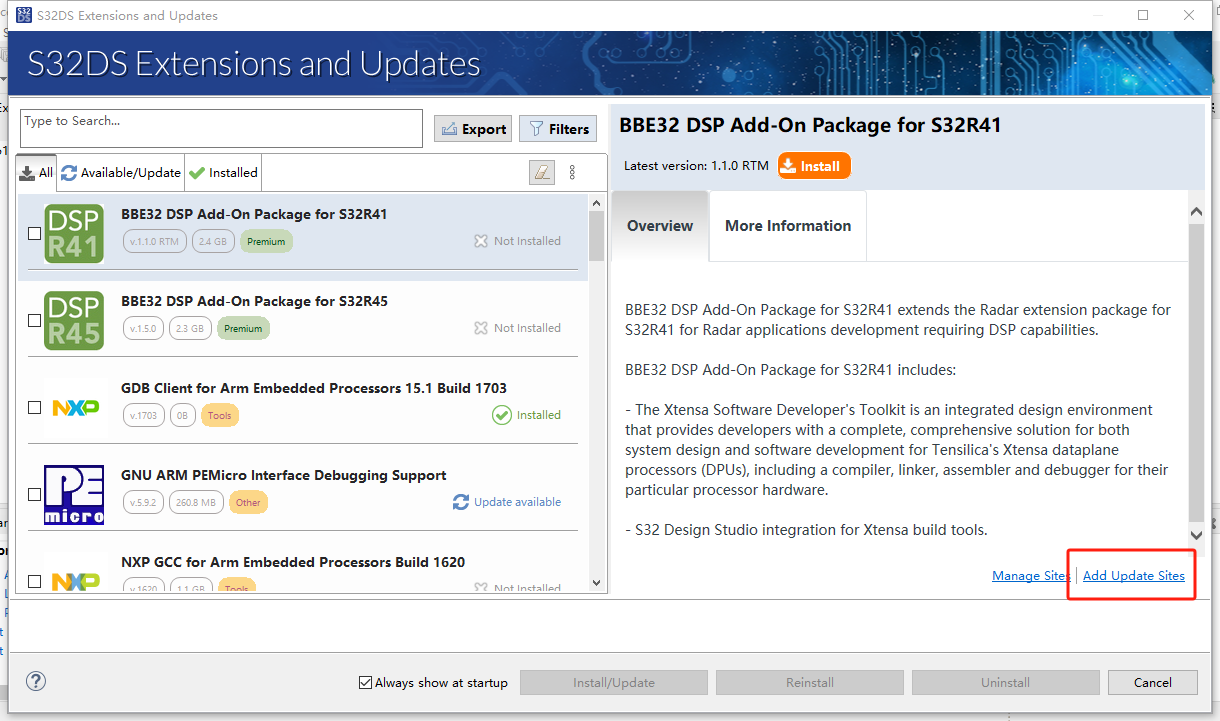Click the NXP logo of NXP GCC Build 1620
The width and height of the screenshot is (1220, 721).
(x=74, y=580)
